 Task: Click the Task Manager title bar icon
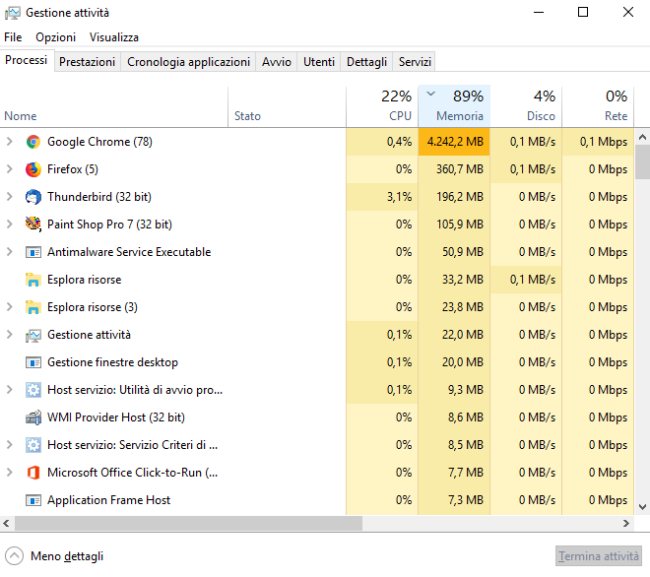point(12,13)
